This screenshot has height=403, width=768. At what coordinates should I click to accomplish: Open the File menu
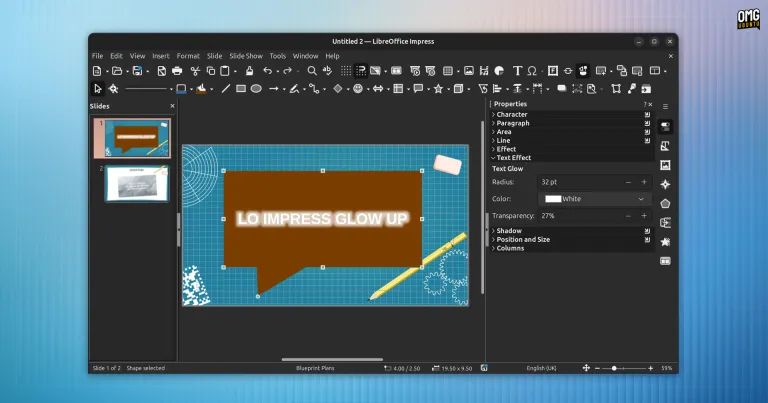click(x=97, y=56)
